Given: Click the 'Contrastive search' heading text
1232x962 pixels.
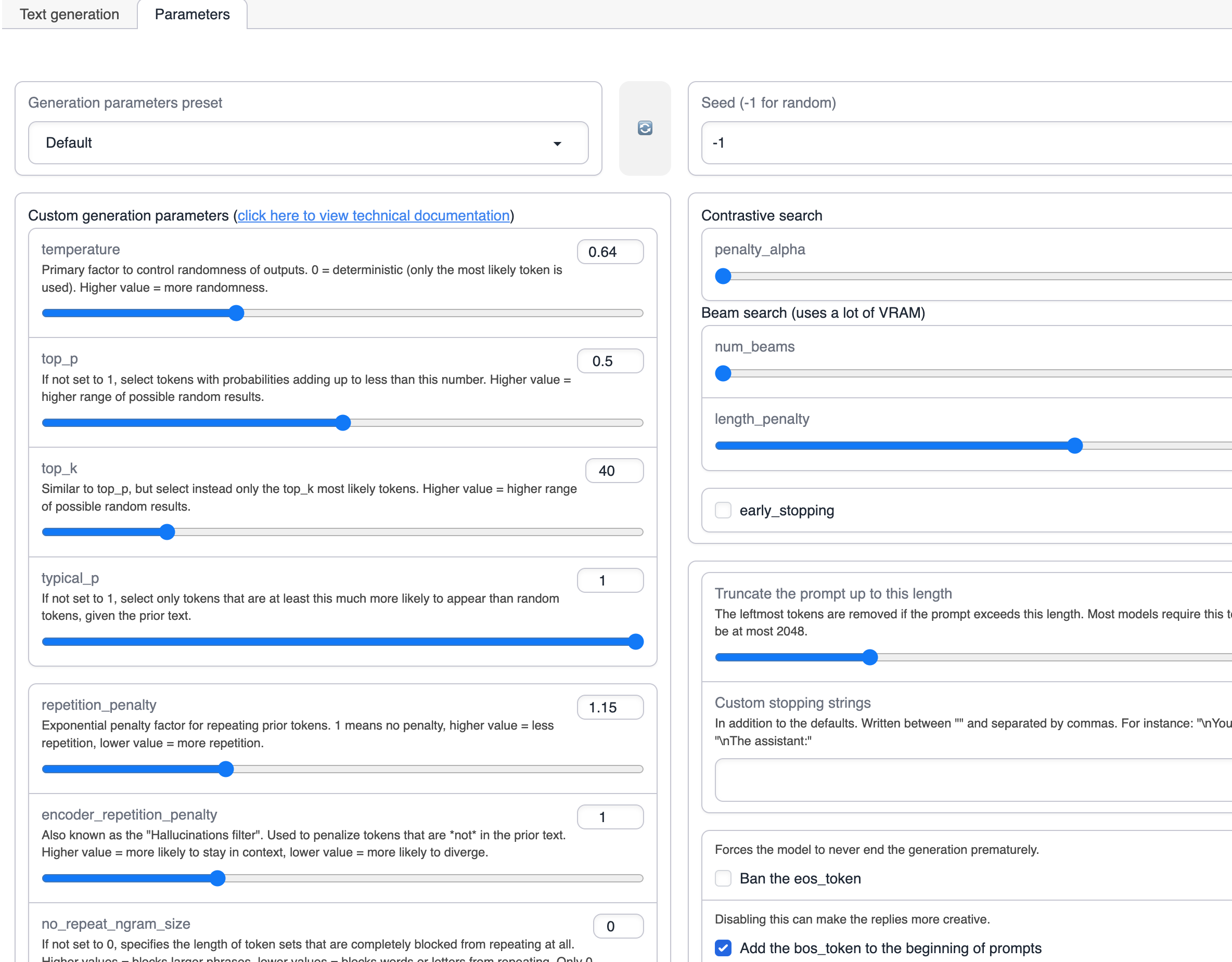Looking at the screenshot, I should coord(762,215).
